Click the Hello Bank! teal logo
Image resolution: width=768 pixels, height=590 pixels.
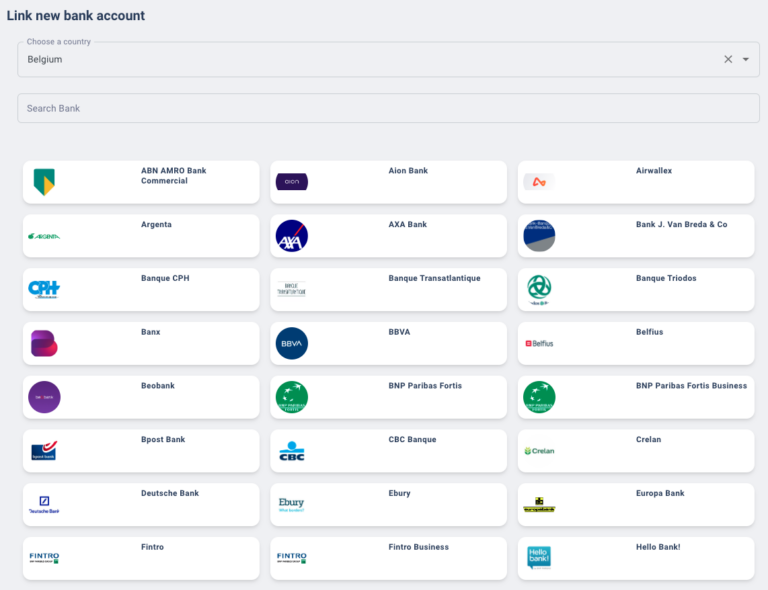[539, 558]
